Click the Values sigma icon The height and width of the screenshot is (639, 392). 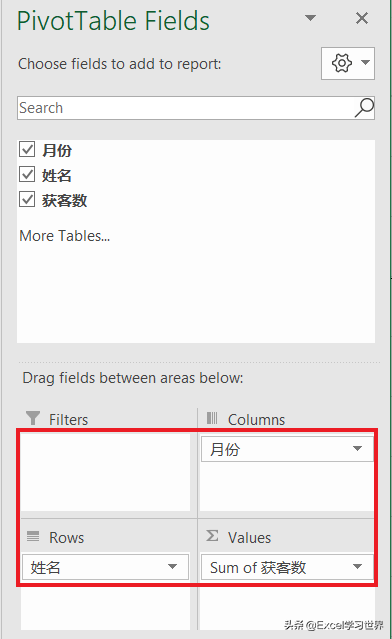click(212, 536)
